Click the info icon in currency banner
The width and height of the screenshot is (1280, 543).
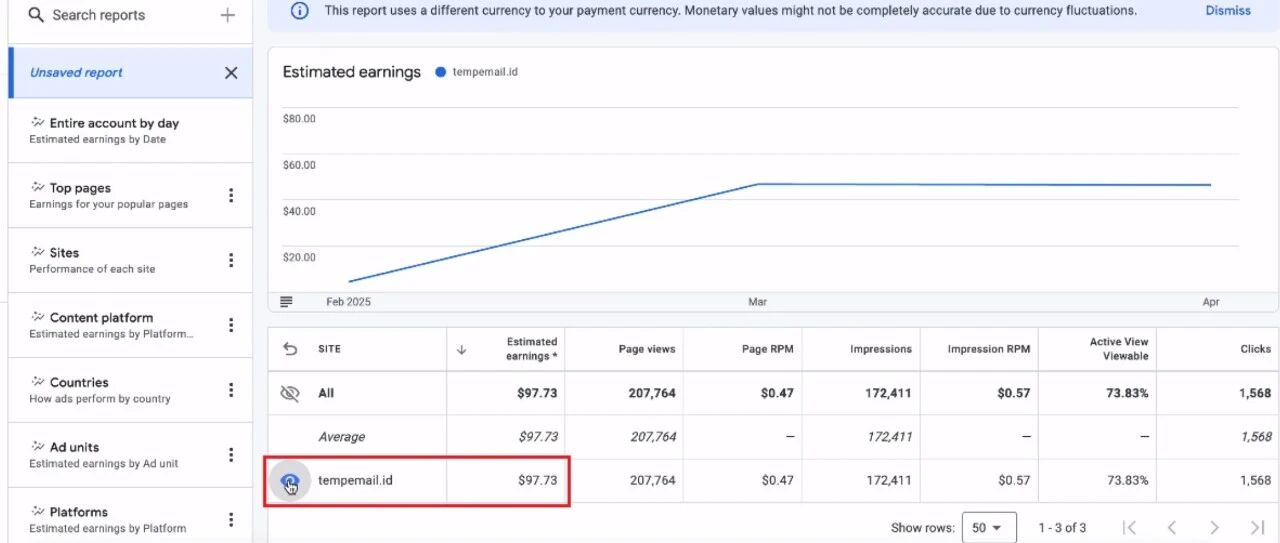[x=299, y=11]
